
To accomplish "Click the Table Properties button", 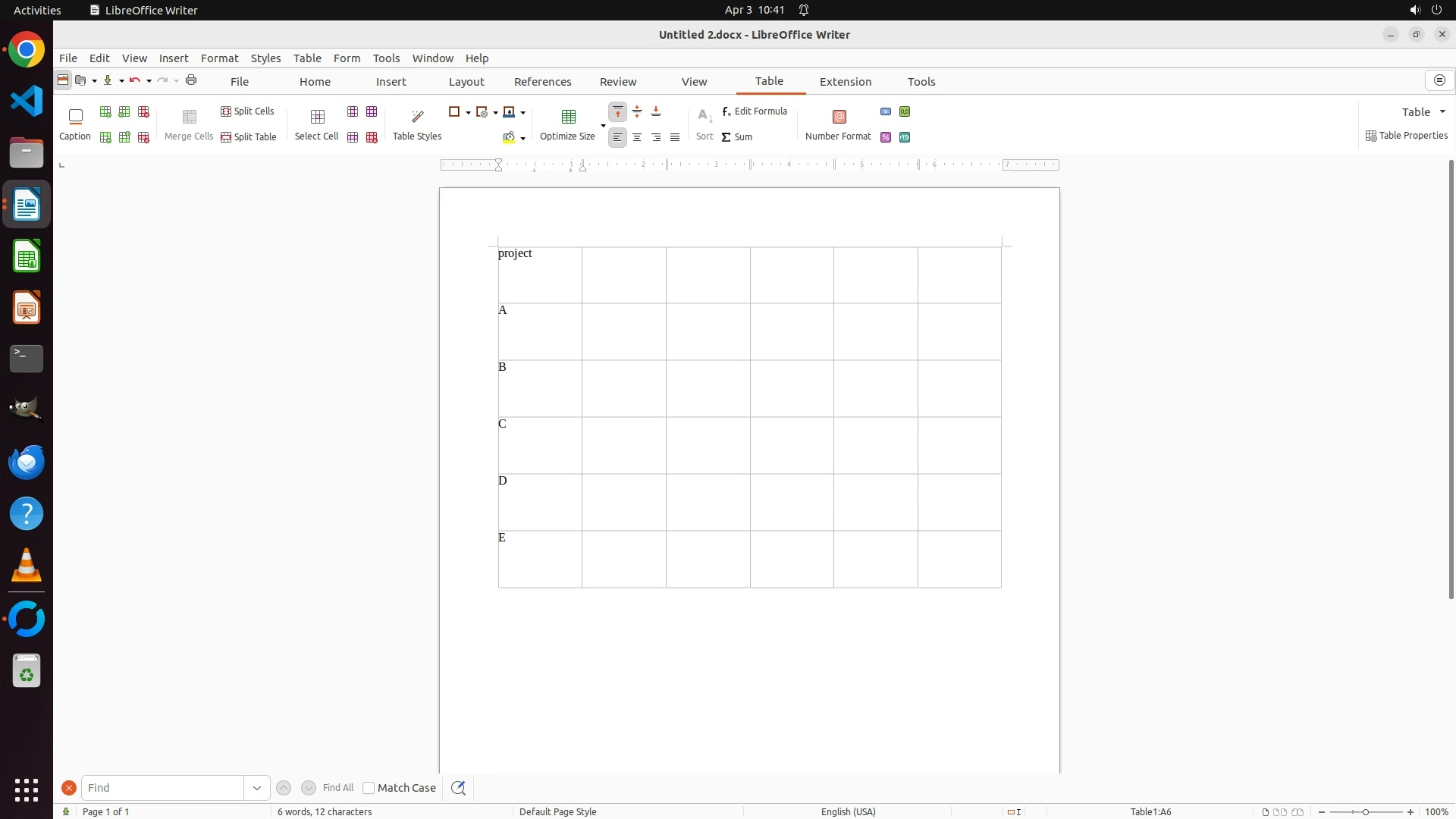I will tap(1407, 136).
